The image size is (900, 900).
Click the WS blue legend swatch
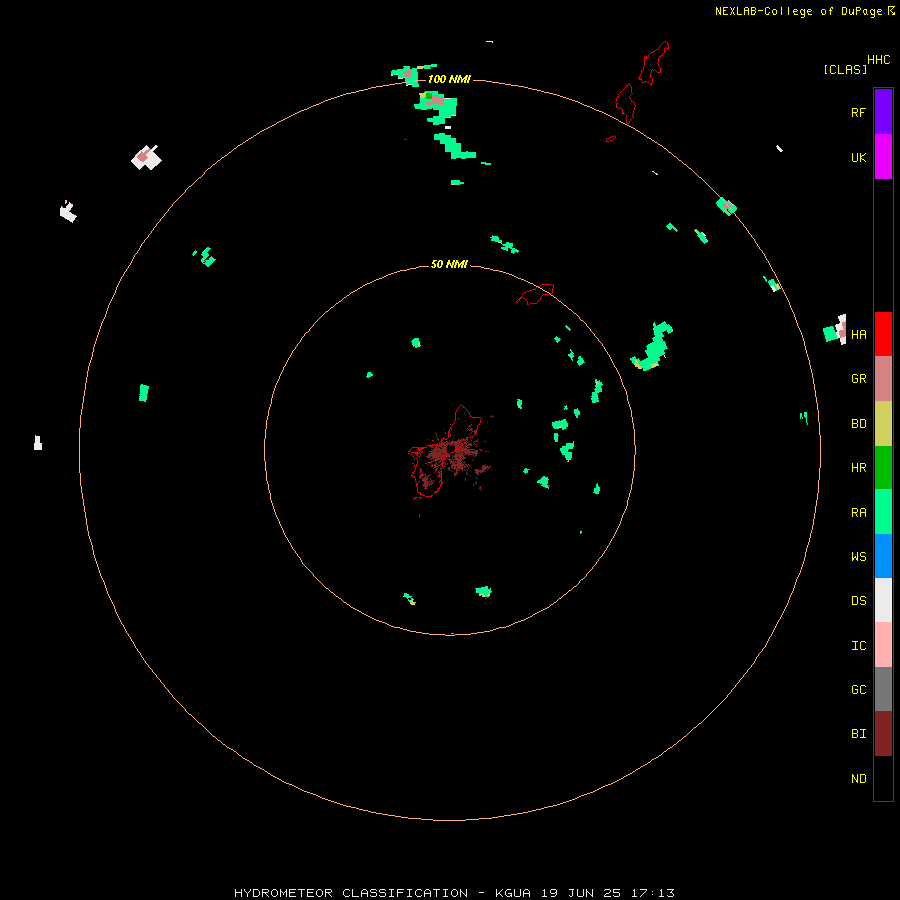point(883,556)
